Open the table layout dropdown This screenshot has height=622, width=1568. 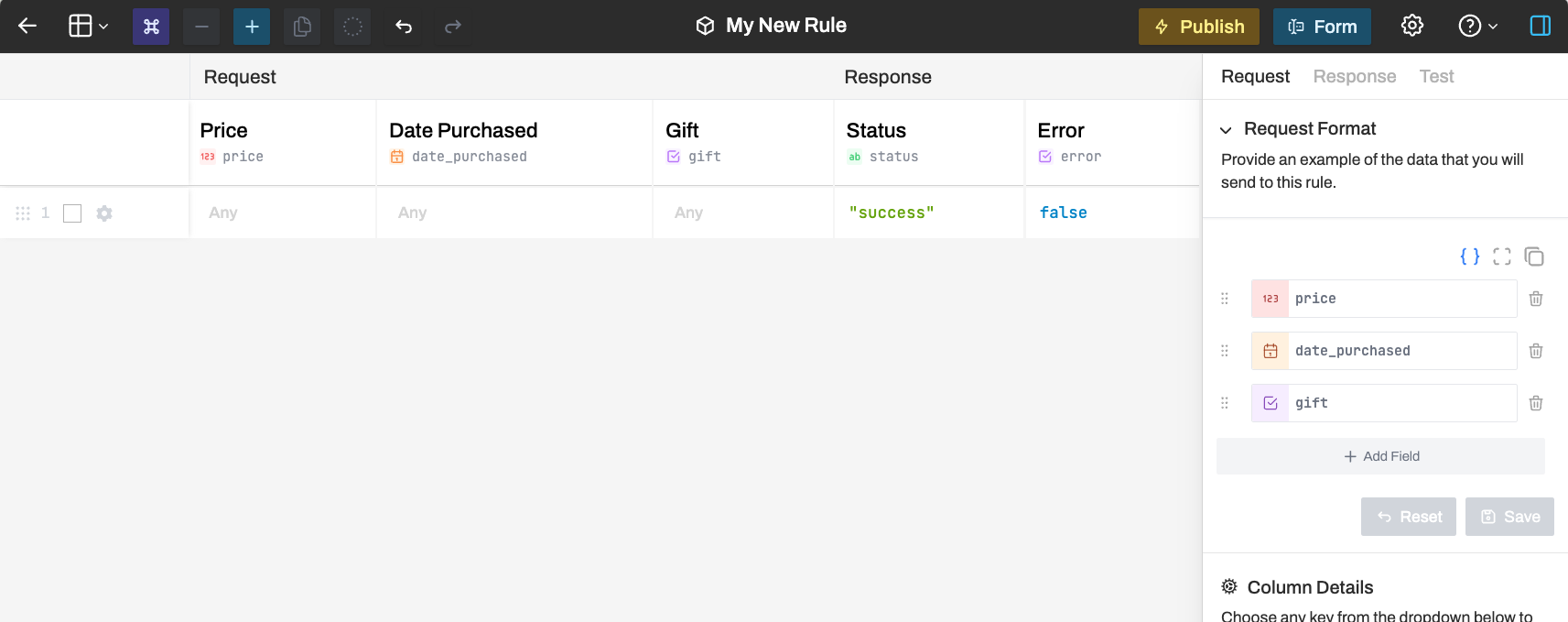[x=89, y=27]
